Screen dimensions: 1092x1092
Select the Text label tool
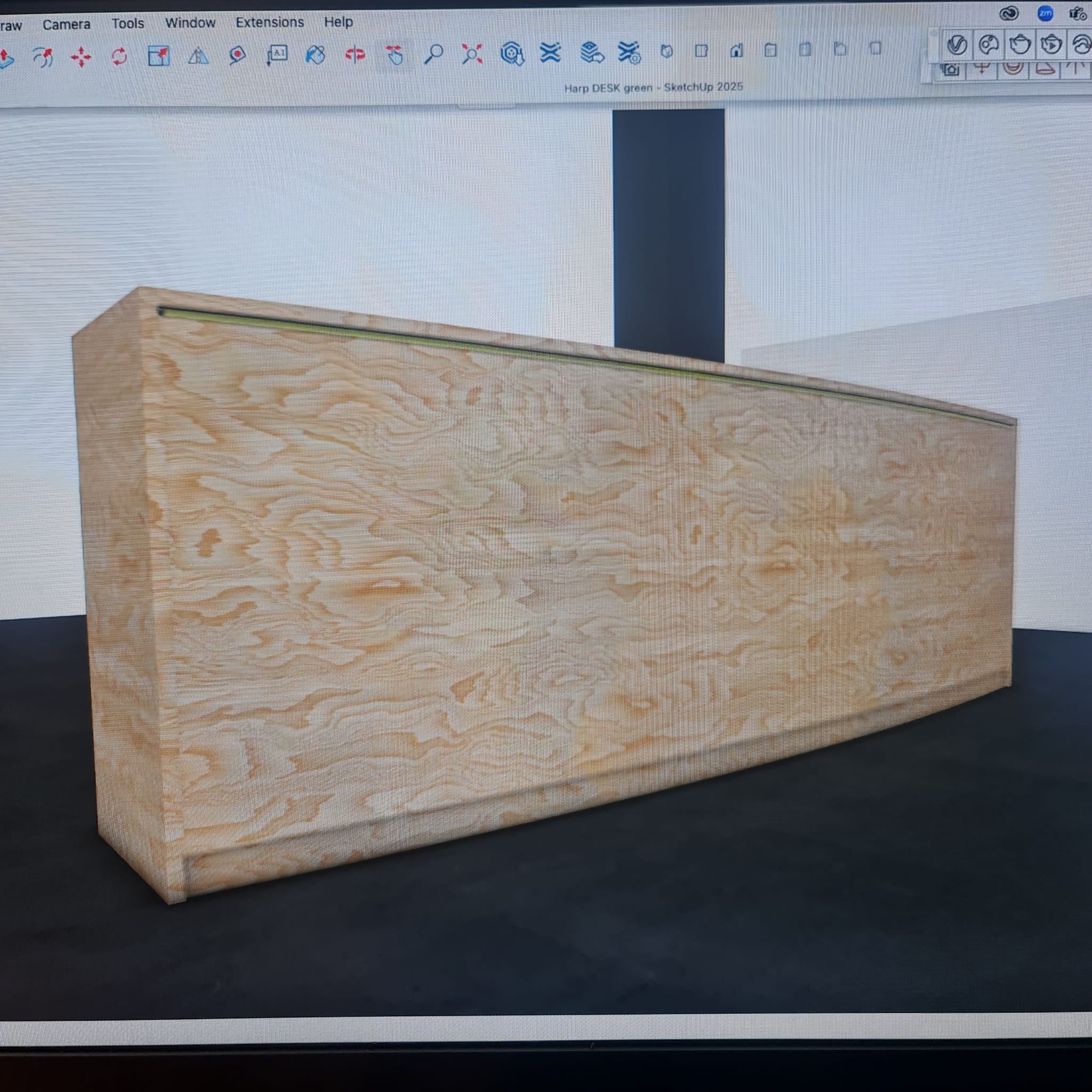coord(277,55)
